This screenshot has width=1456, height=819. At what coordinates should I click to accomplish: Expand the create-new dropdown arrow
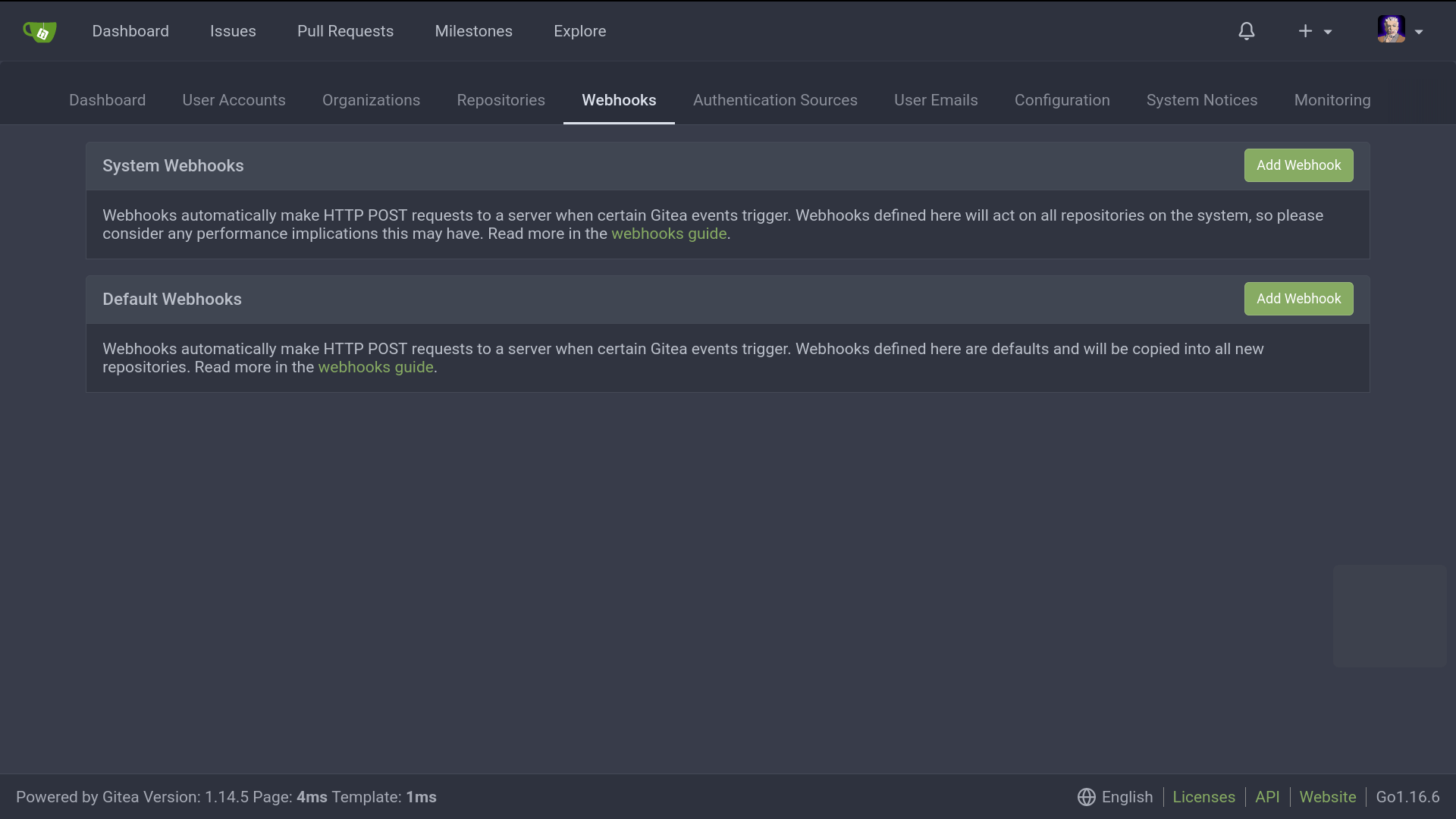(x=1328, y=32)
